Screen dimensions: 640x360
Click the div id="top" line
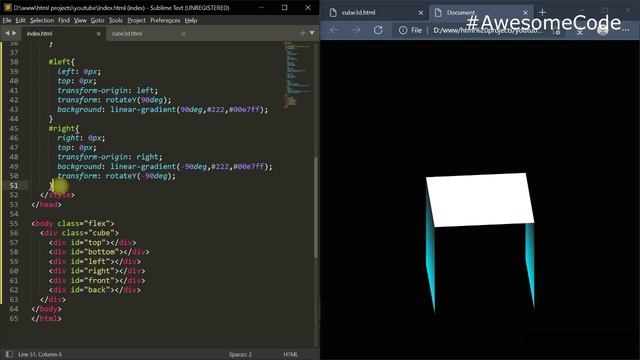coord(93,242)
